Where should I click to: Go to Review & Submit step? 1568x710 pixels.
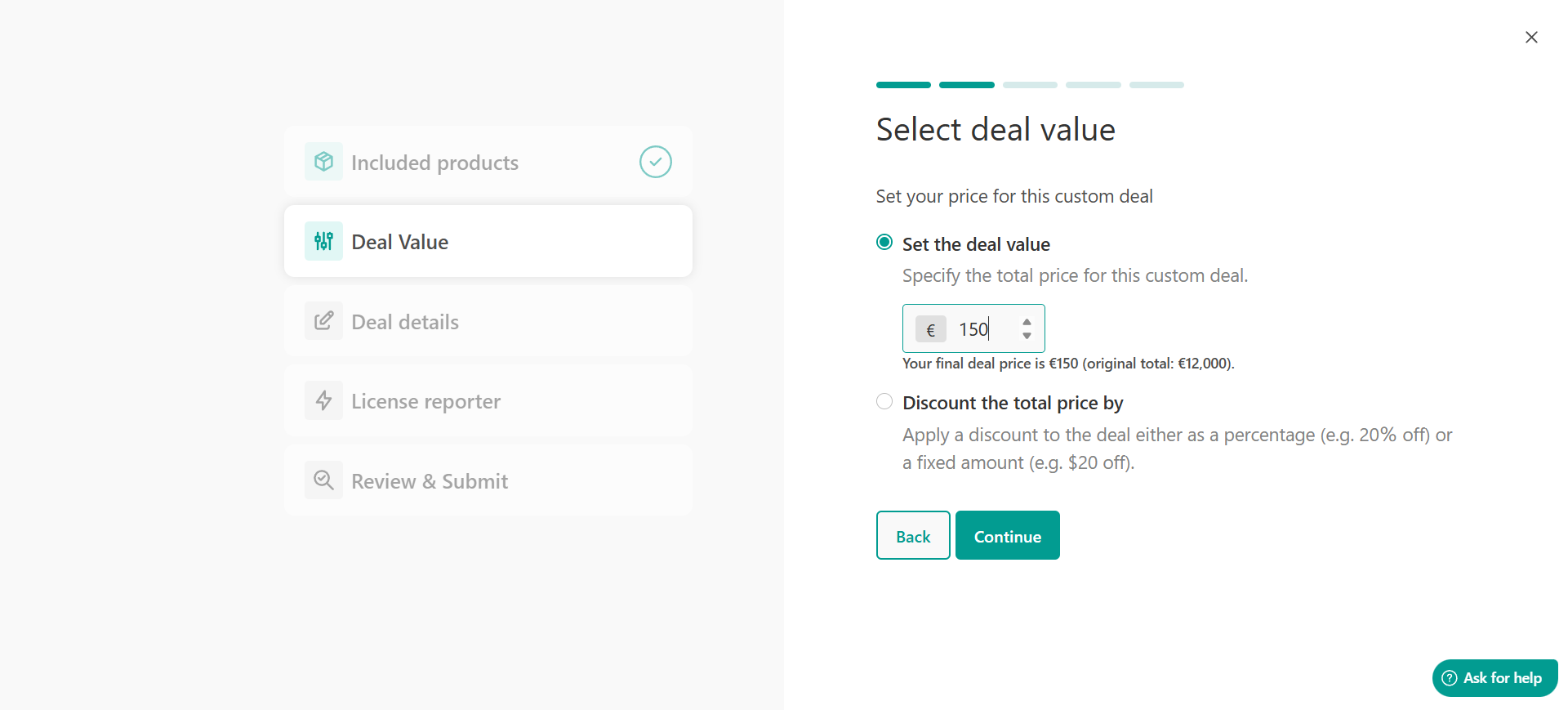(488, 480)
